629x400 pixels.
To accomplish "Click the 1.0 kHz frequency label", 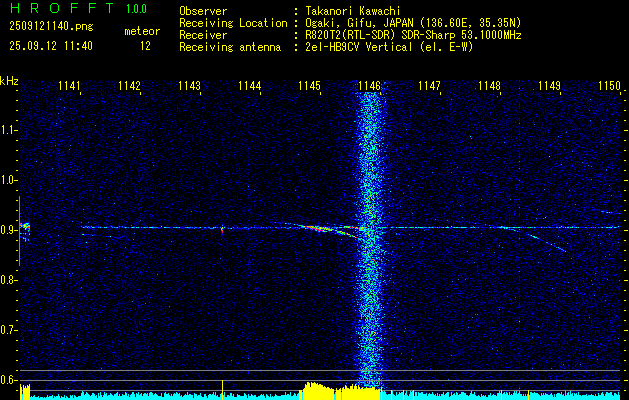I will coord(9,180).
